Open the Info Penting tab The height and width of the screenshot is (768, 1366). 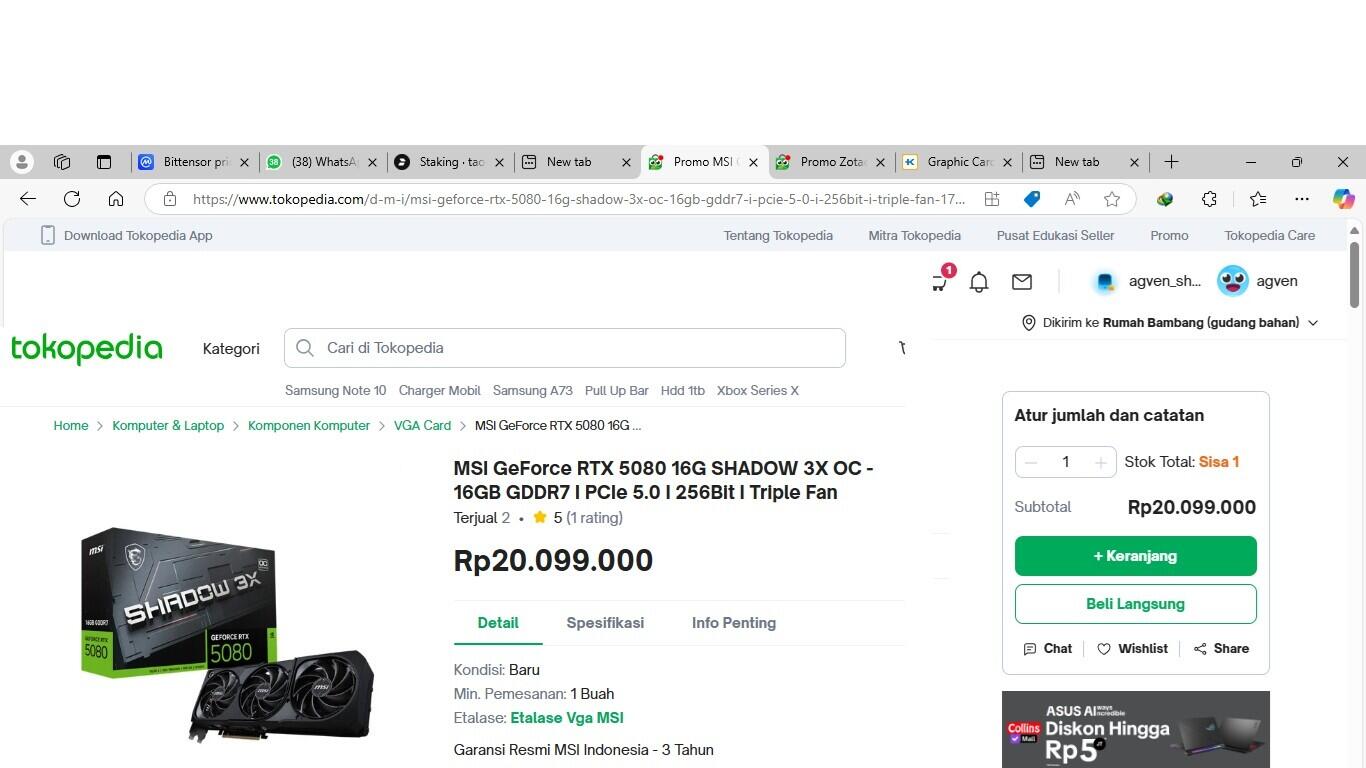click(x=733, y=623)
